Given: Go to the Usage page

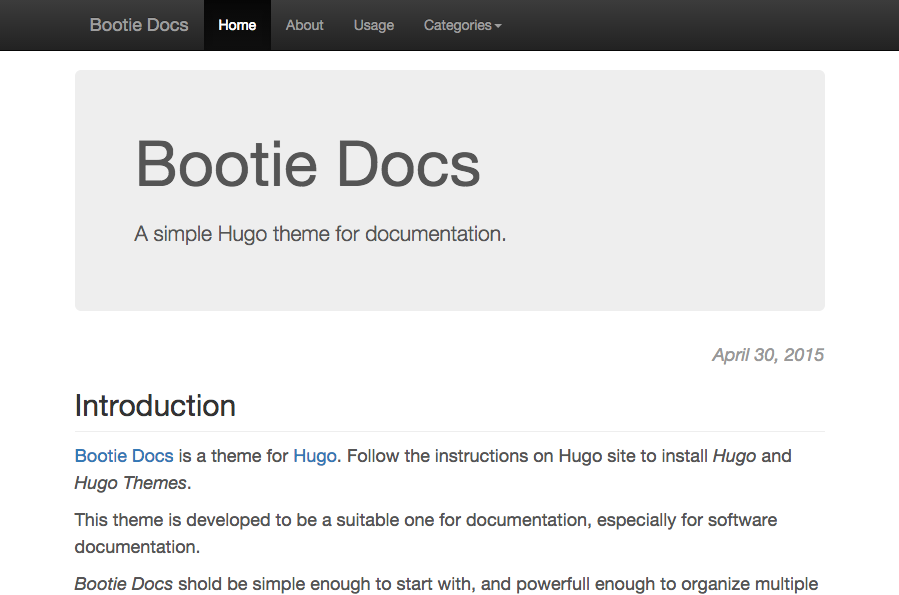Looking at the screenshot, I should (374, 25).
